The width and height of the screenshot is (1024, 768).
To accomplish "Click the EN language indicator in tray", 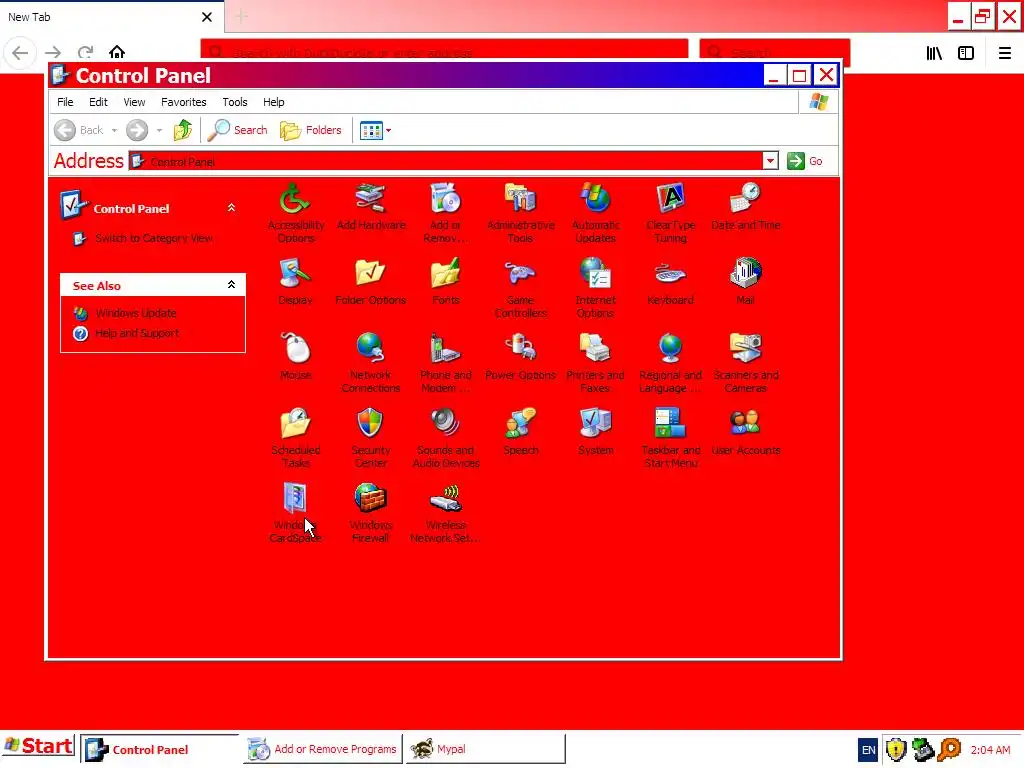I will pos(868,750).
